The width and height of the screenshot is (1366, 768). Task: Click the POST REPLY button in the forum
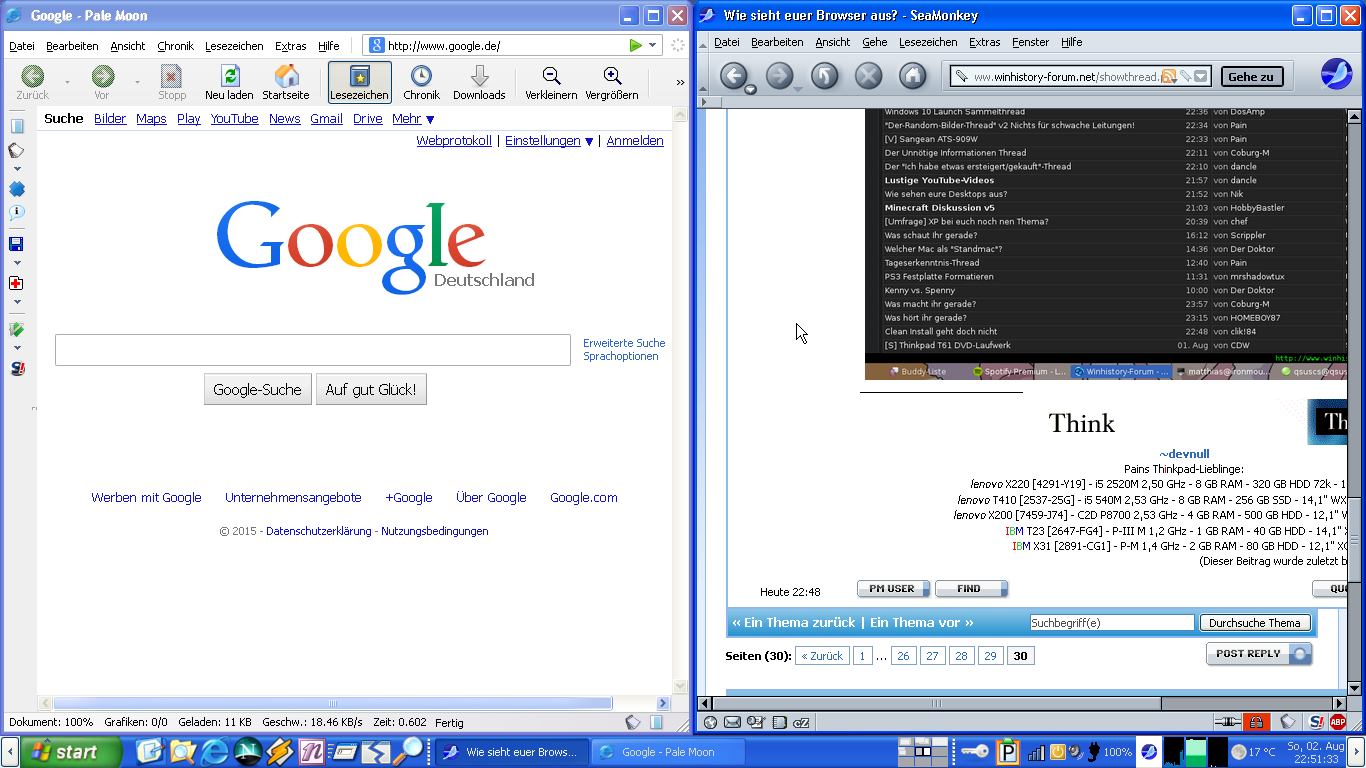(1258, 654)
